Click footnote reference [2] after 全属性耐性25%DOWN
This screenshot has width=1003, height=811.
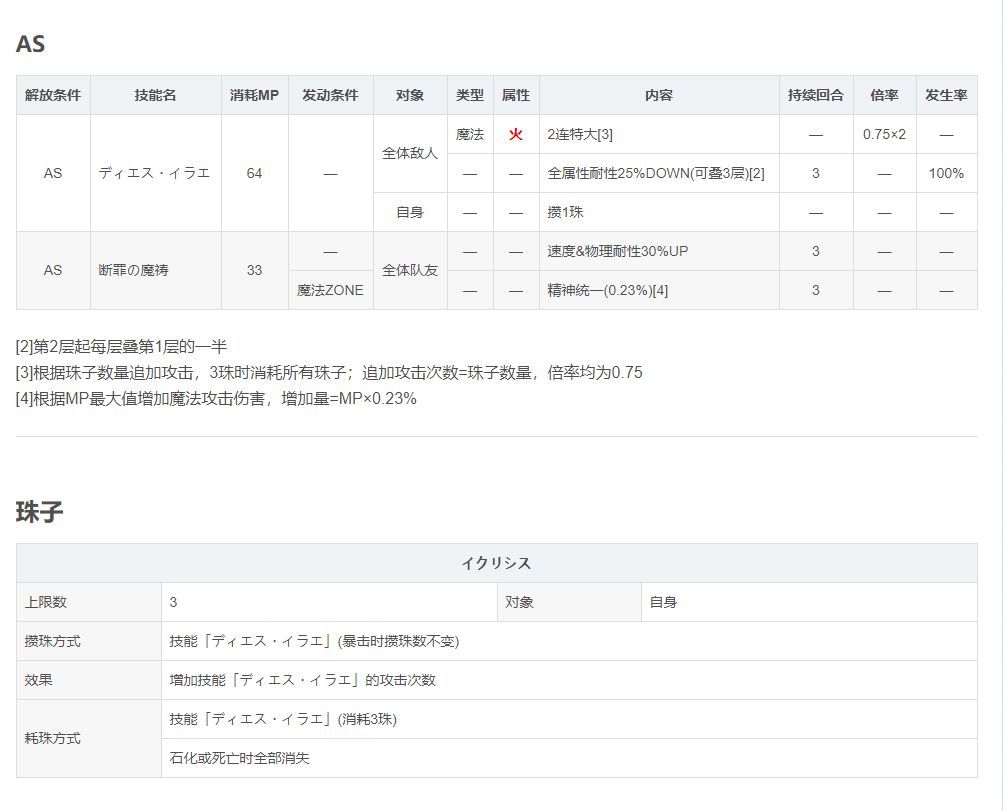pyautogui.click(x=756, y=173)
